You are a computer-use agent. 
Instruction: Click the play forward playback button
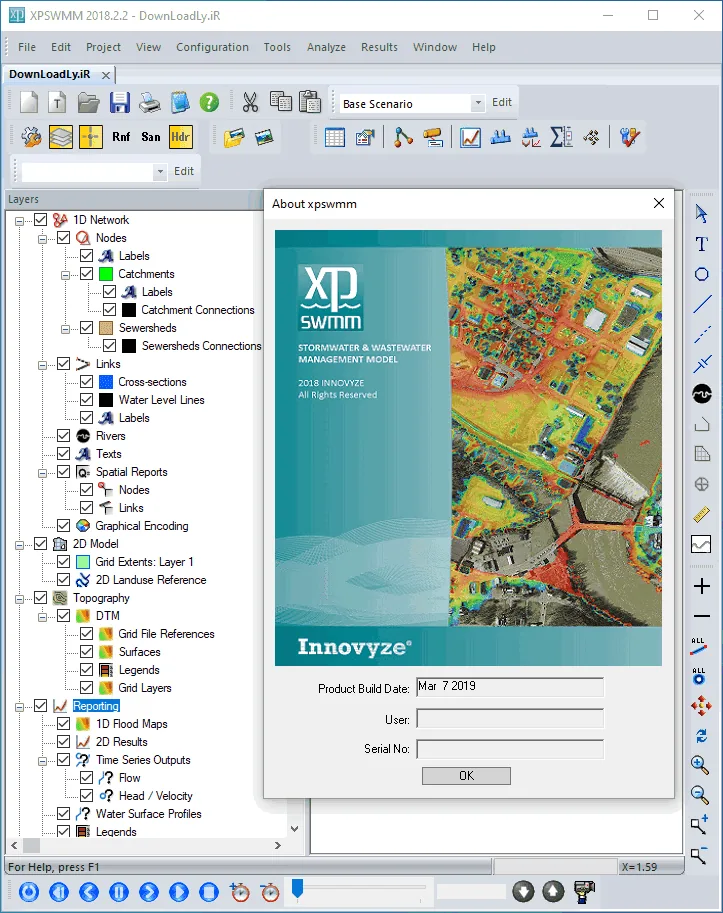coord(179,891)
